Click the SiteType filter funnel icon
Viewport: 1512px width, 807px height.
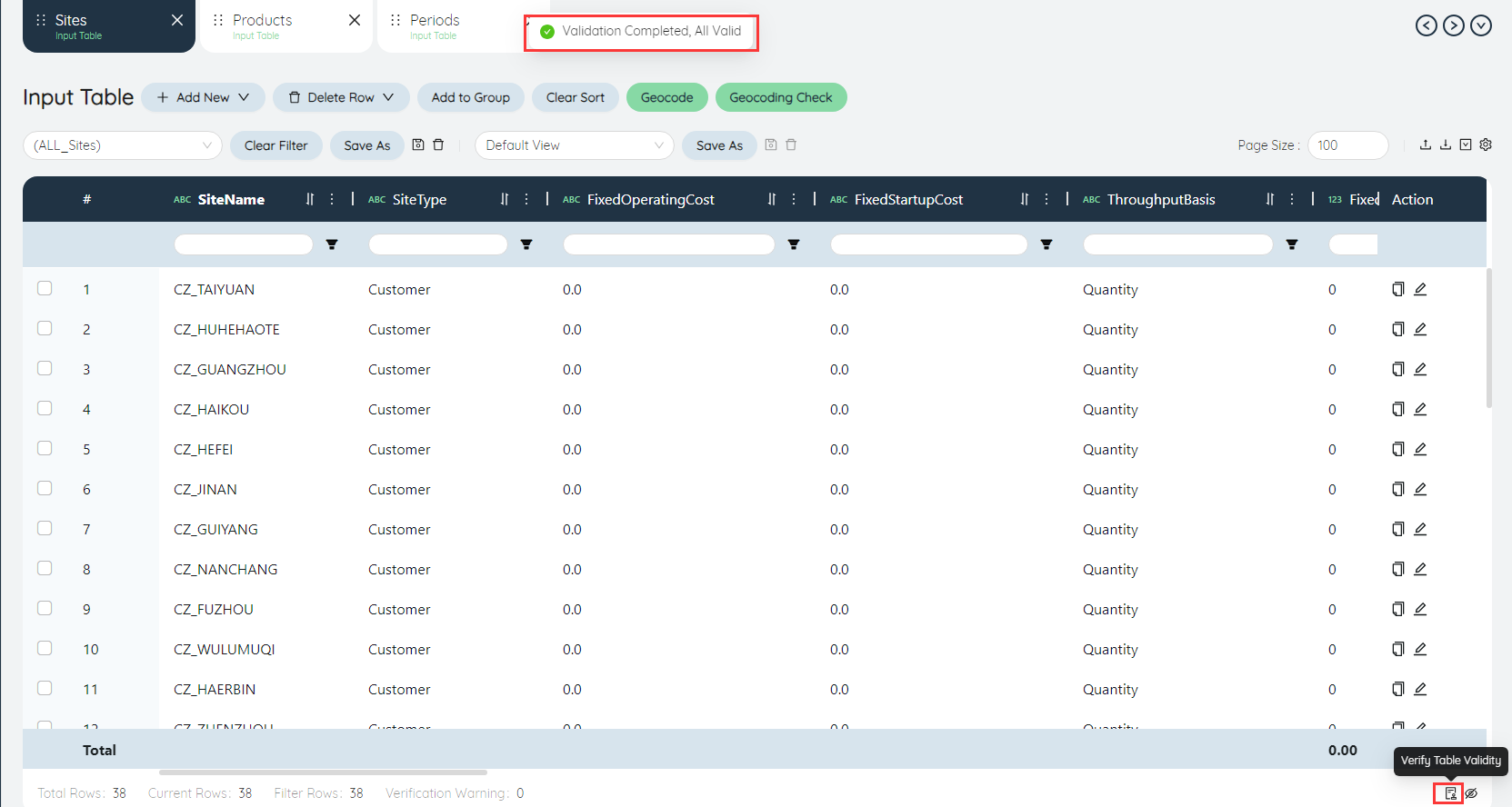coord(526,244)
